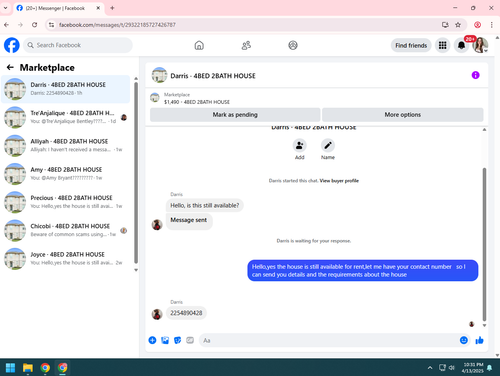Open a new browser tab
Screen dimensions: 500x376
112,8
